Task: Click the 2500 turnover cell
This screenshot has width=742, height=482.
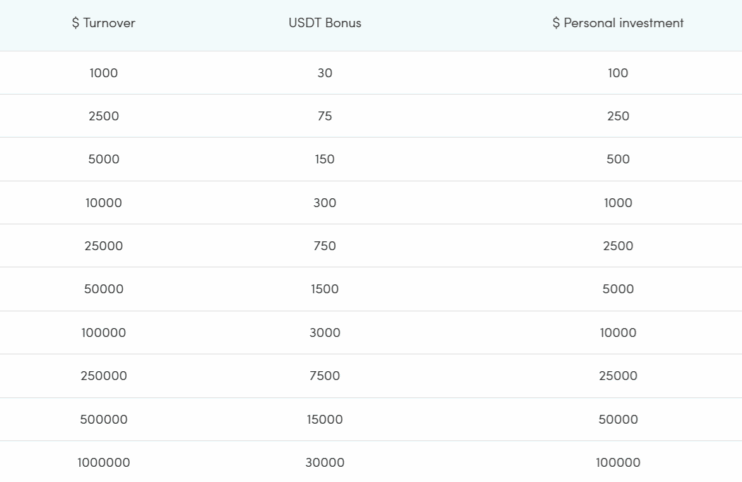Action: [x=104, y=116]
